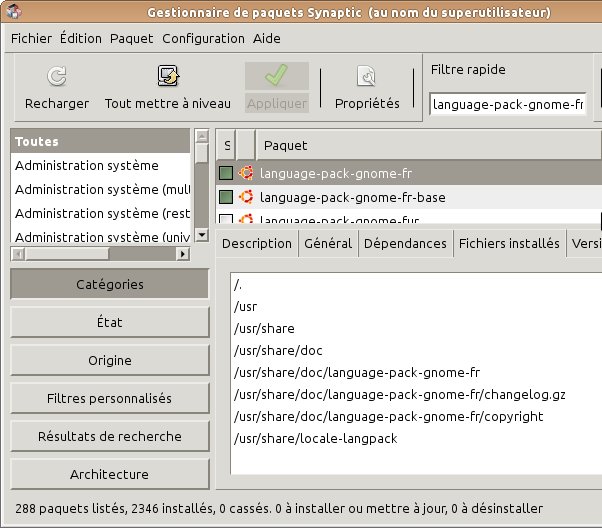Switch to the Dépendances tab
The image size is (602, 528).
coord(405,243)
